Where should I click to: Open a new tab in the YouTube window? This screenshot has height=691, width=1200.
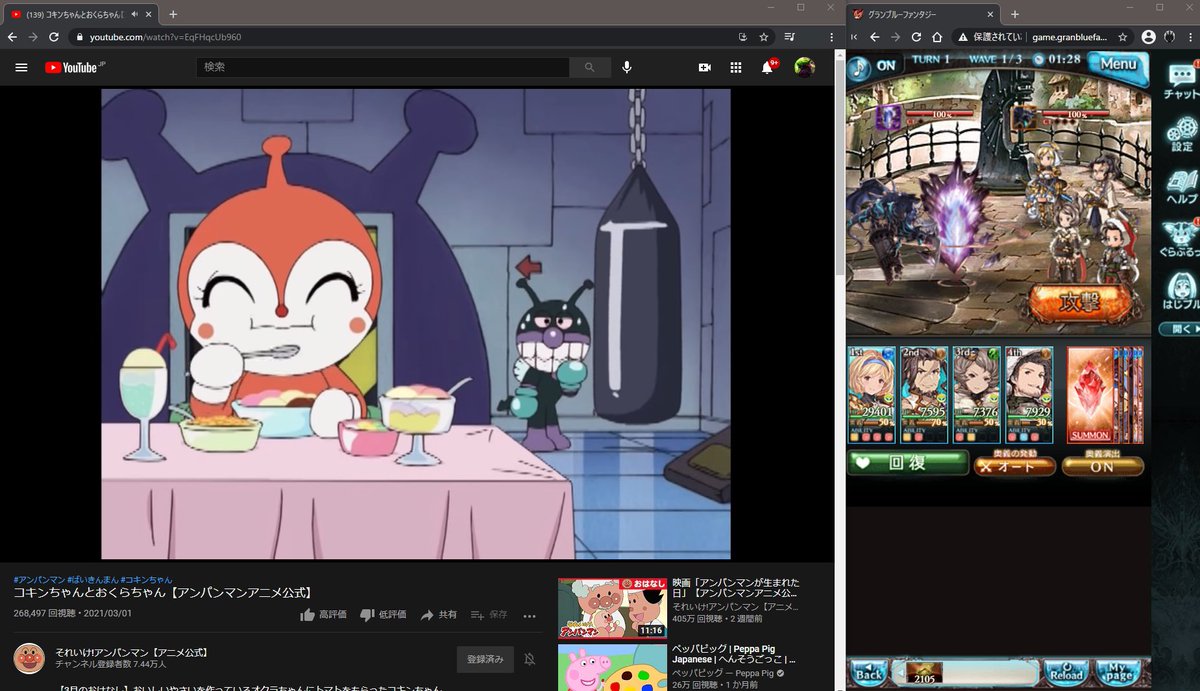pos(173,14)
